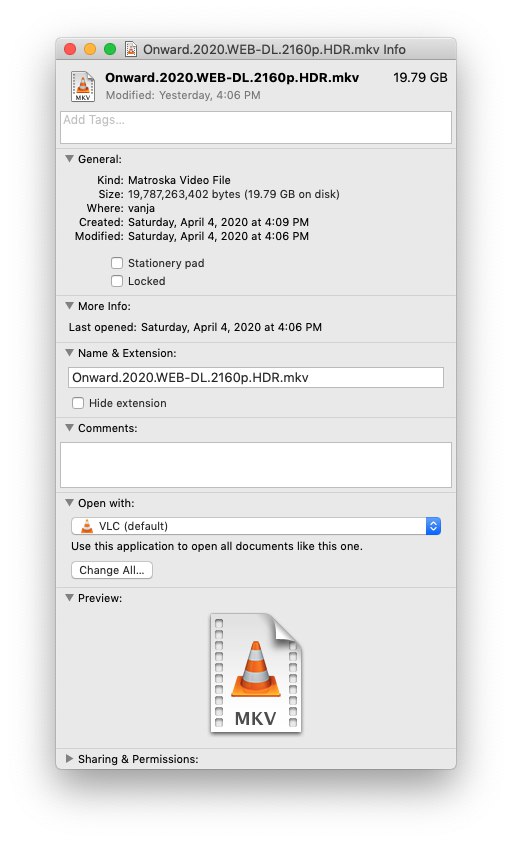Collapse the More Info section
This screenshot has height=843, width=512.
pos(69,305)
